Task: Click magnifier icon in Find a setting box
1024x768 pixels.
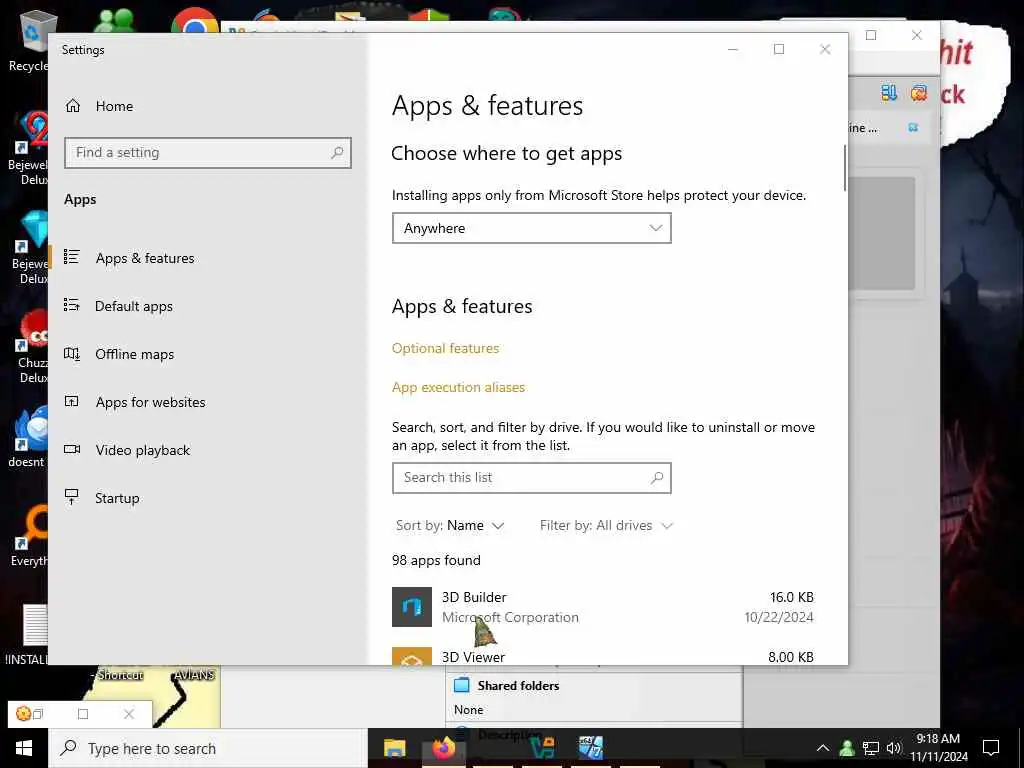Action: point(337,153)
